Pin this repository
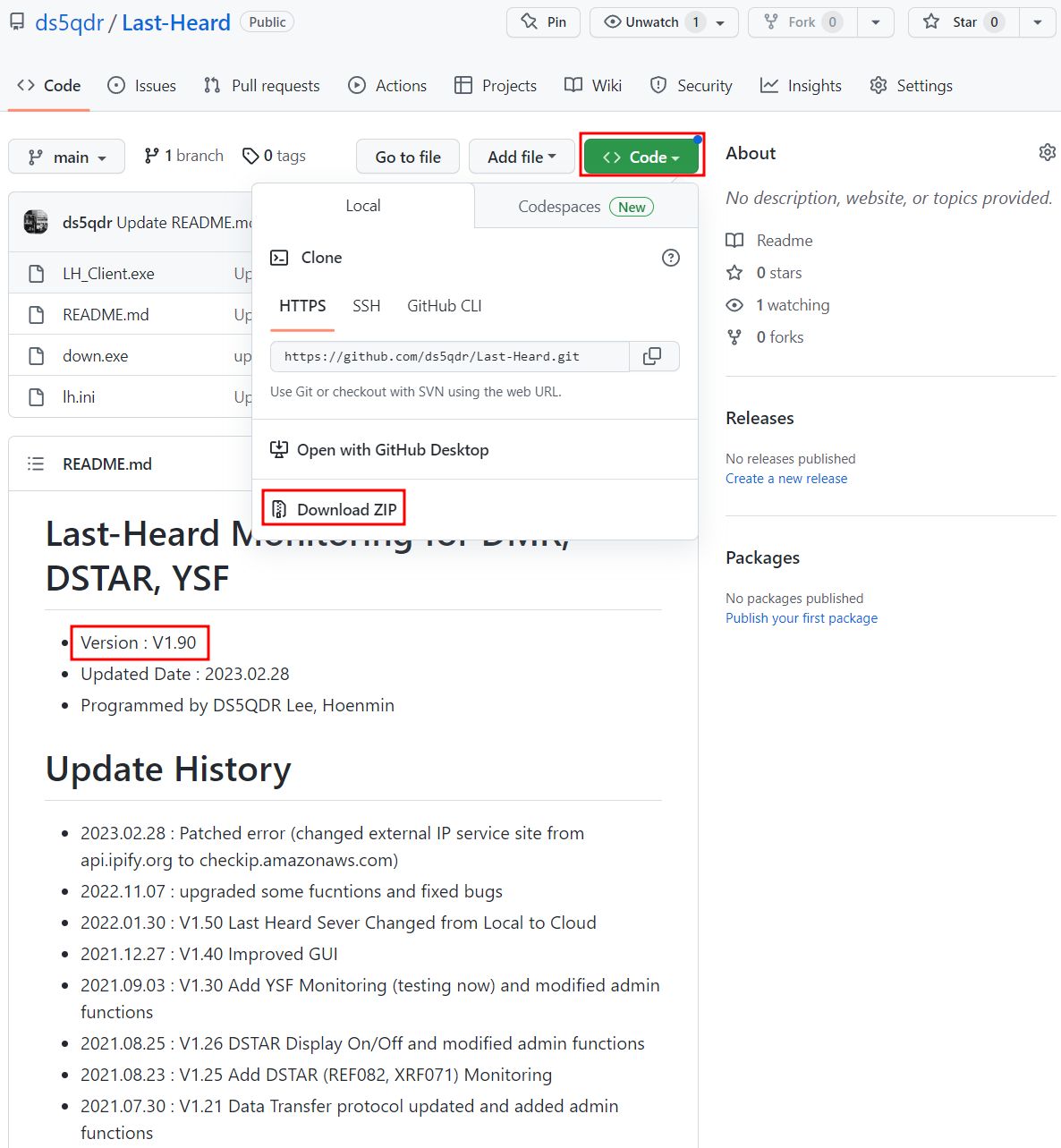1061x1148 pixels. (543, 22)
